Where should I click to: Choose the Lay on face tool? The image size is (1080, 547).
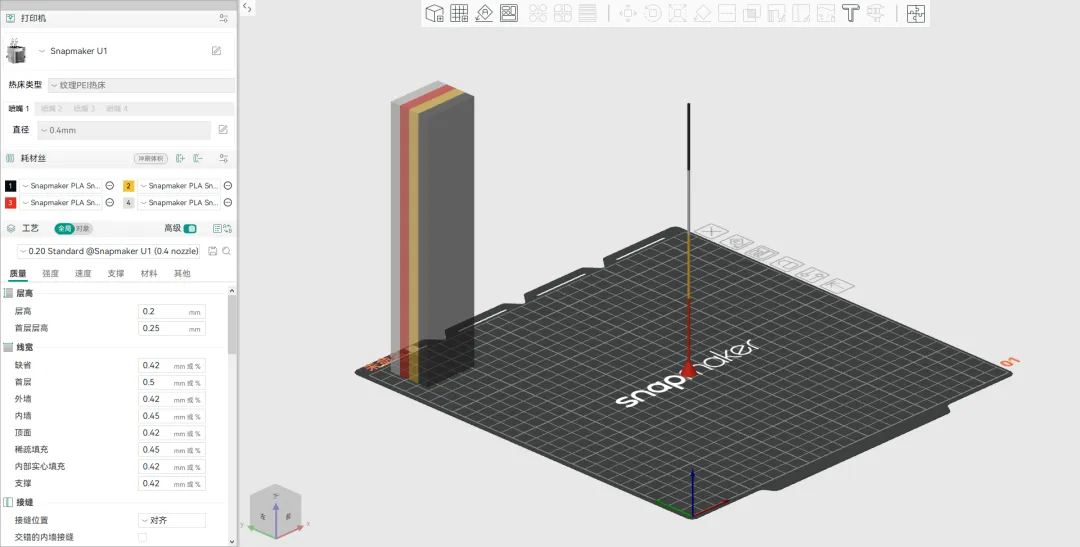(702, 13)
